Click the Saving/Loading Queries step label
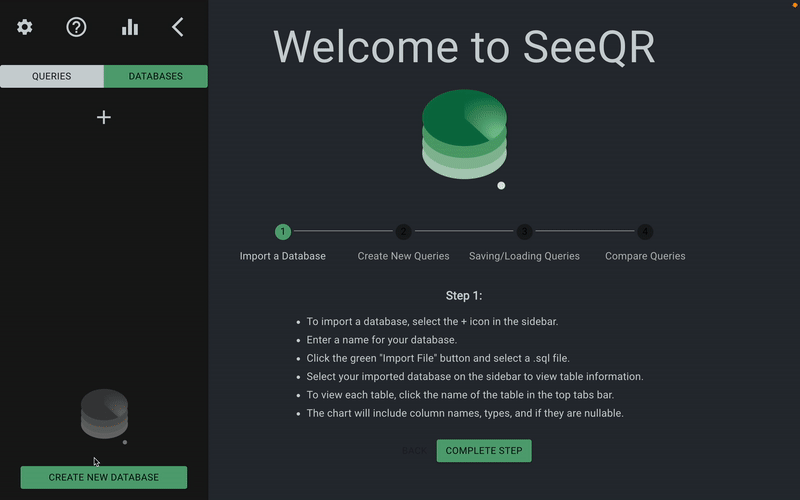800x500 pixels. pos(524,256)
